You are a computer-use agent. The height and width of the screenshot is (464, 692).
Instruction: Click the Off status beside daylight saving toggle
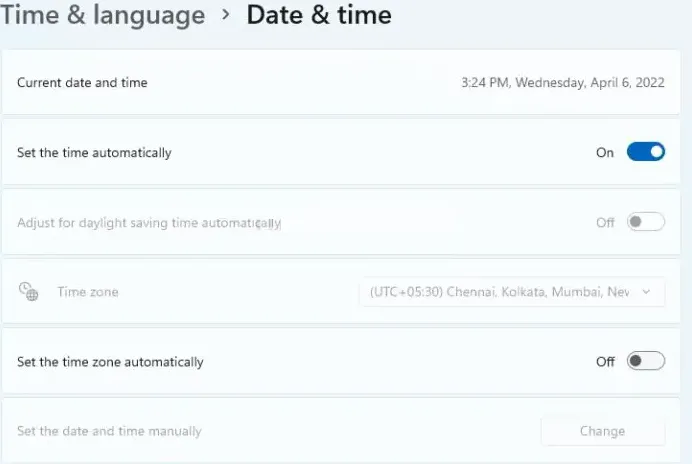click(x=605, y=222)
